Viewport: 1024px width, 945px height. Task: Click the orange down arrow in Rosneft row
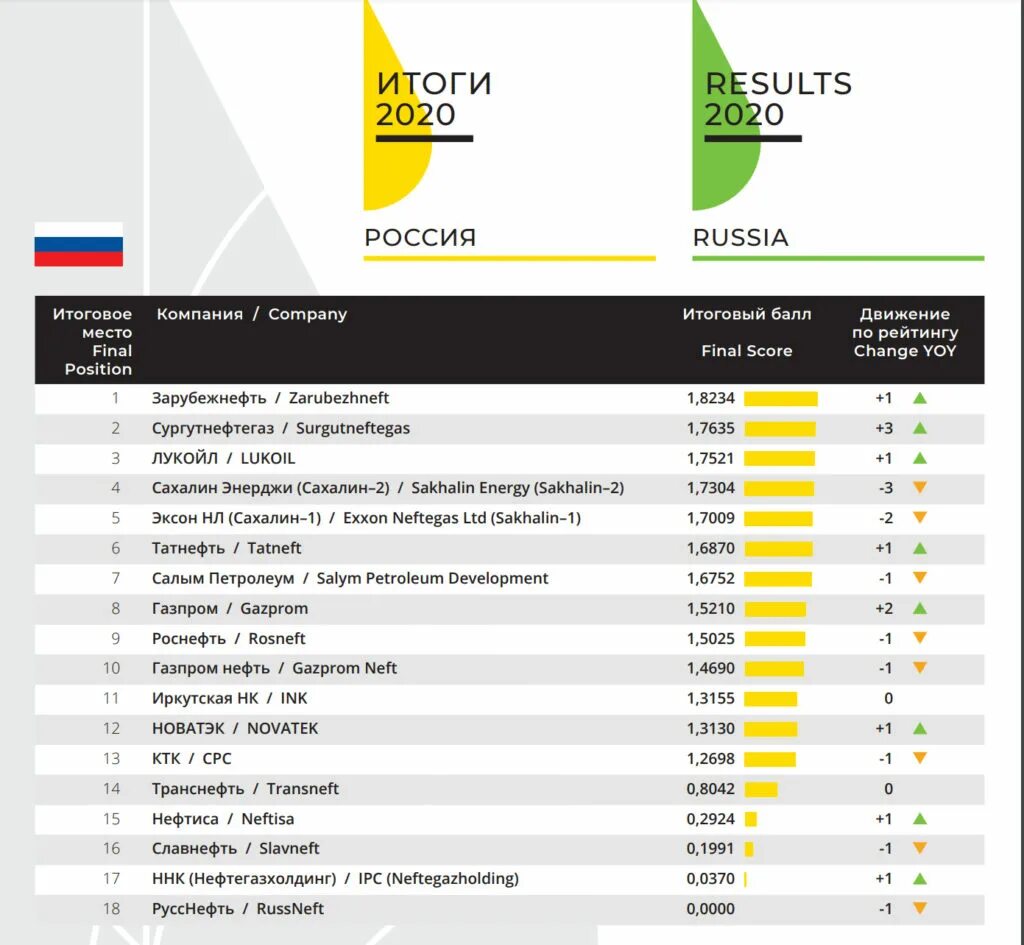point(920,637)
